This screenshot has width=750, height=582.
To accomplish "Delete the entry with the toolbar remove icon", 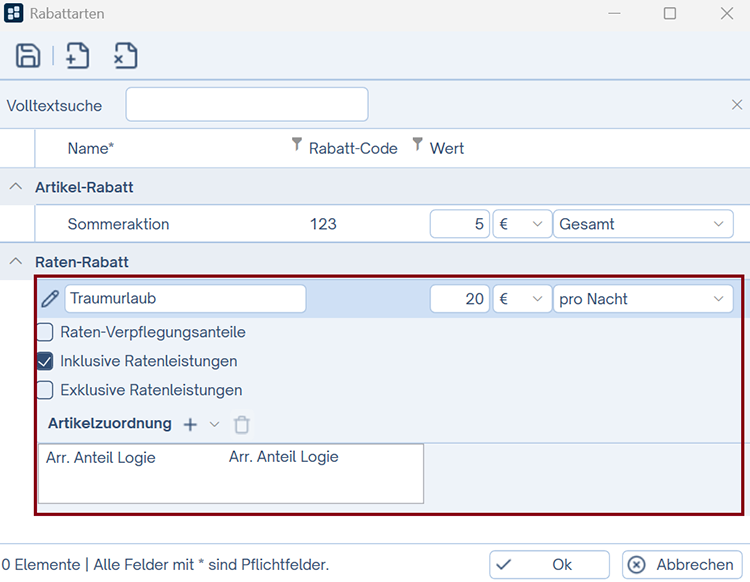I will [x=125, y=56].
